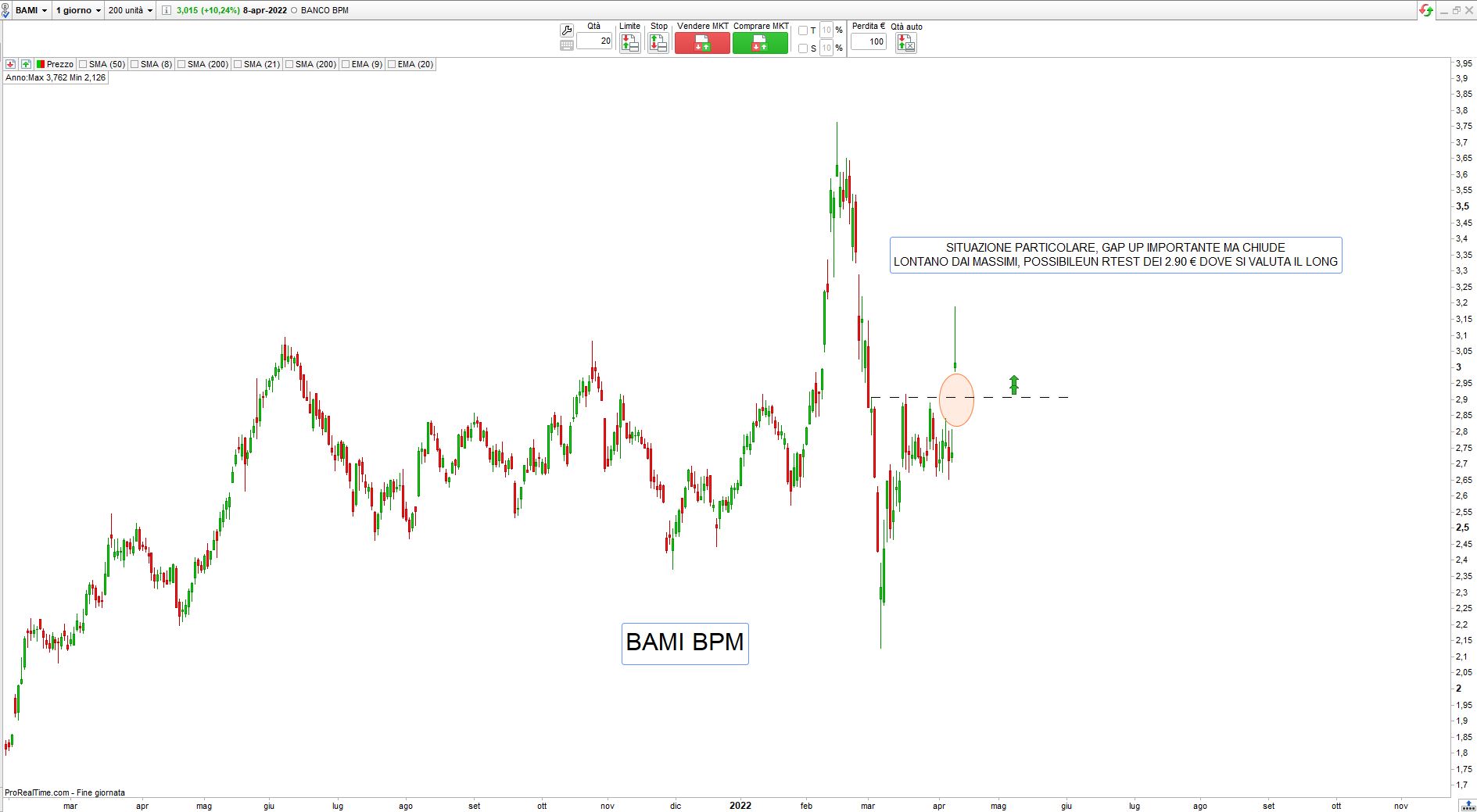Click the Anno:Max 3,762 Min 2,126 label
Screen dimensions: 1477x812
point(56,77)
